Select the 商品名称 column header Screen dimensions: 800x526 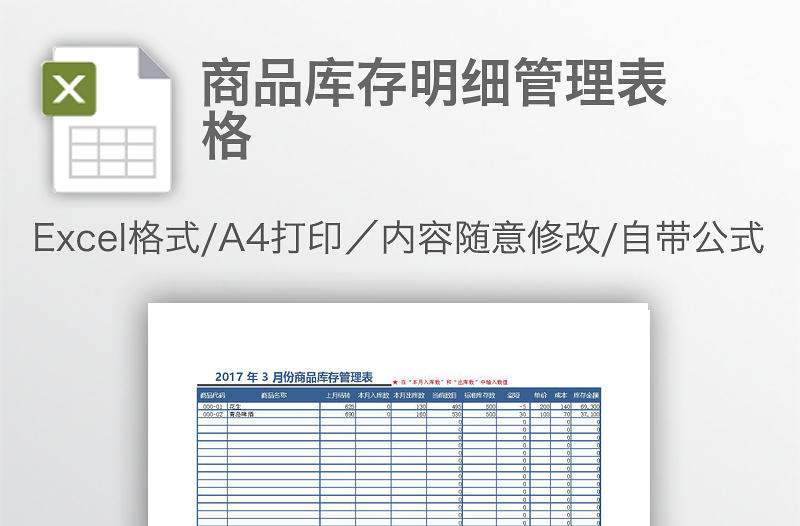(x=273, y=395)
